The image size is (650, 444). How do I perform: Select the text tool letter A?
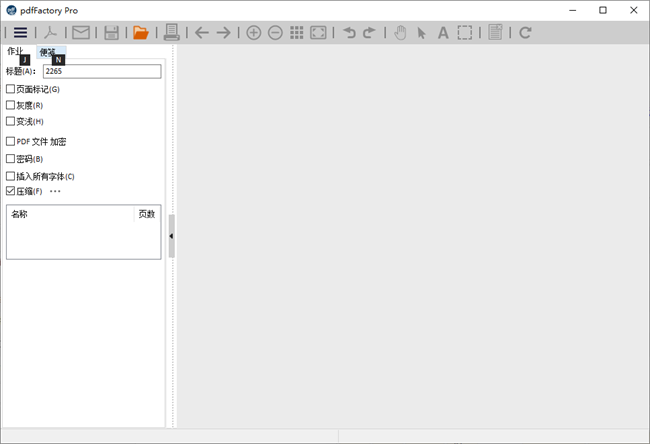[x=443, y=33]
